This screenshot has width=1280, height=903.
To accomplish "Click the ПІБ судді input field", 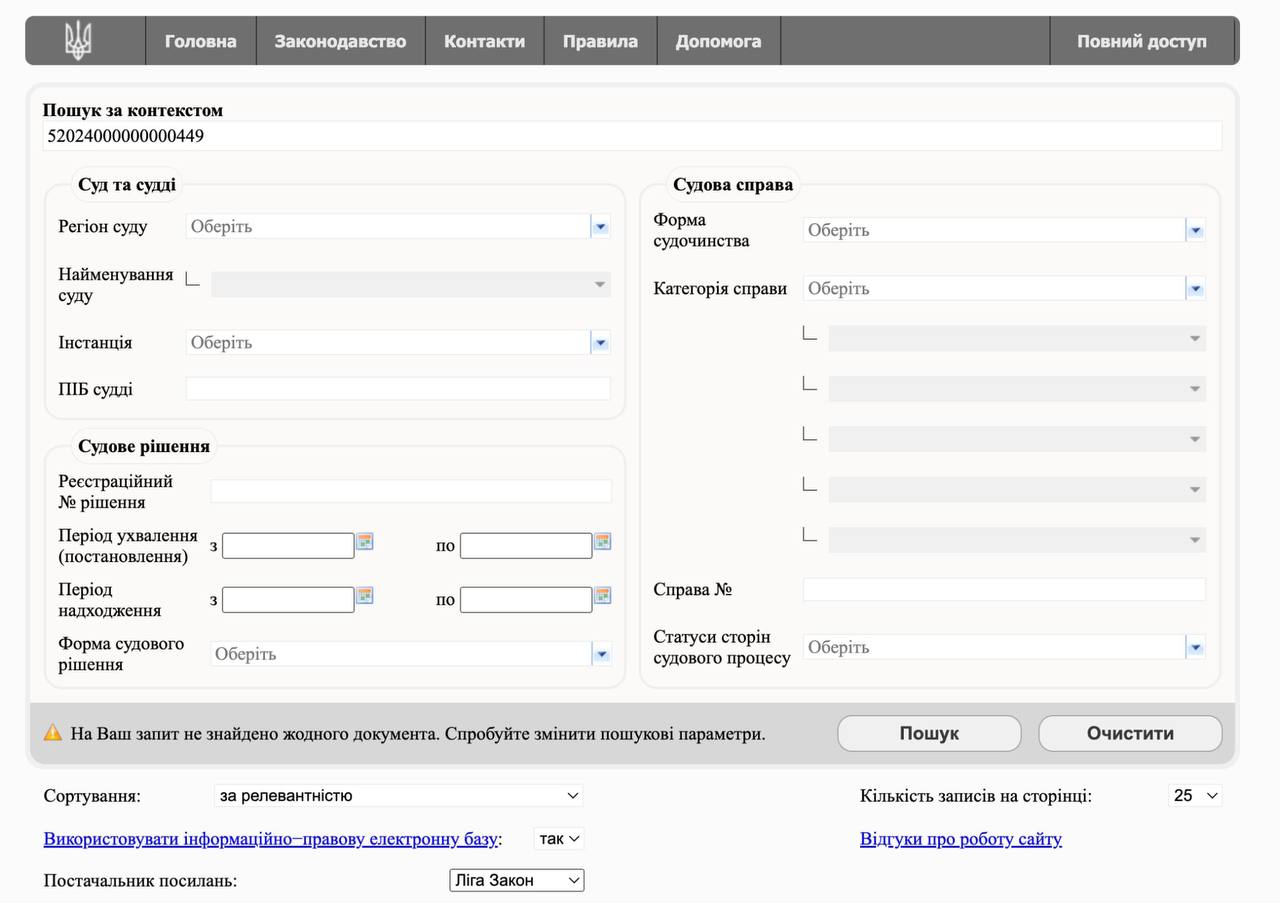I will click(398, 389).
